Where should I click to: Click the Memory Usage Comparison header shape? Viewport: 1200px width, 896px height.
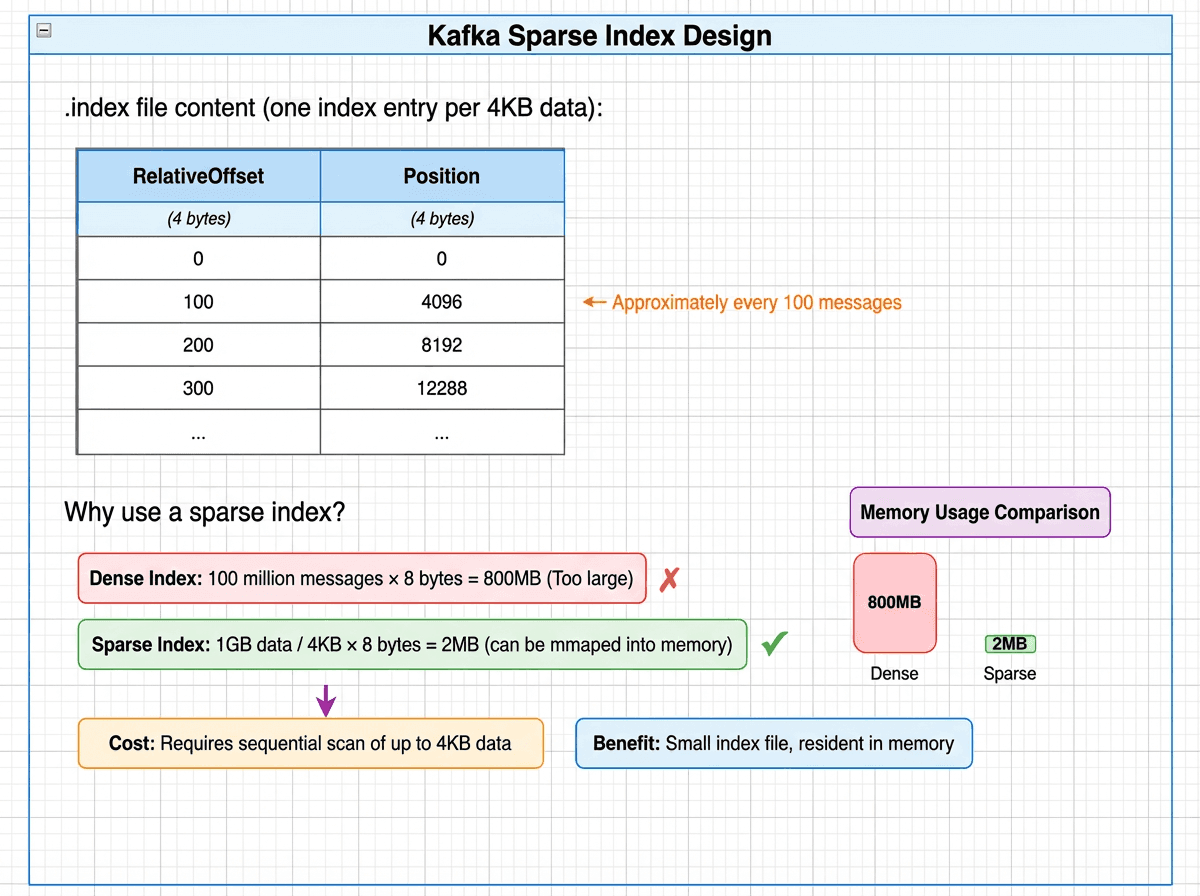point(979,512)
